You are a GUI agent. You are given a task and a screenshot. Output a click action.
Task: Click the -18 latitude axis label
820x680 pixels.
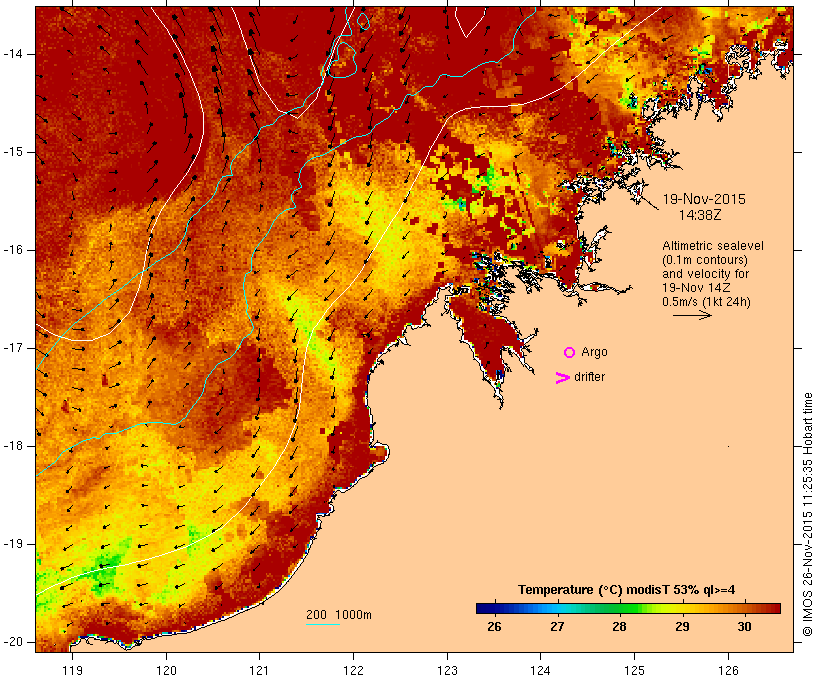click(12, 446)
